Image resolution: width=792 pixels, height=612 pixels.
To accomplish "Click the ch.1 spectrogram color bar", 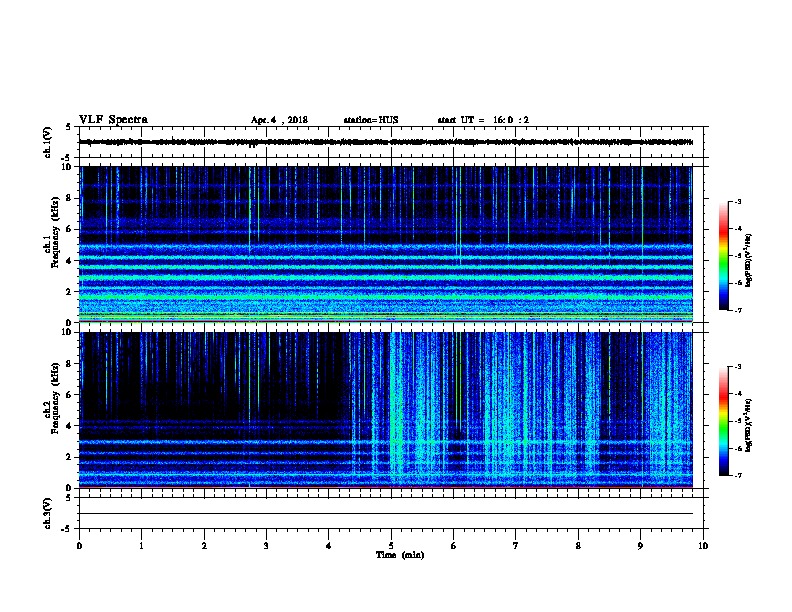I will pyautogui.click(x=724, y=256).
